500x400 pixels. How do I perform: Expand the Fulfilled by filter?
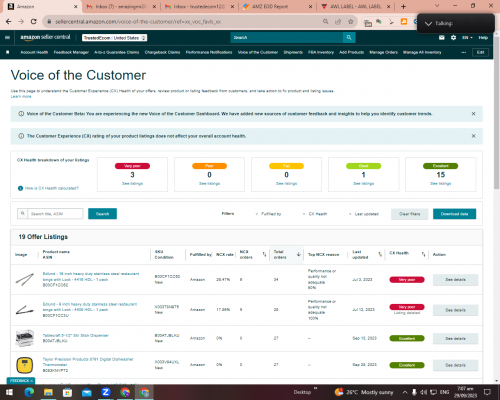[x=268, y=214]
